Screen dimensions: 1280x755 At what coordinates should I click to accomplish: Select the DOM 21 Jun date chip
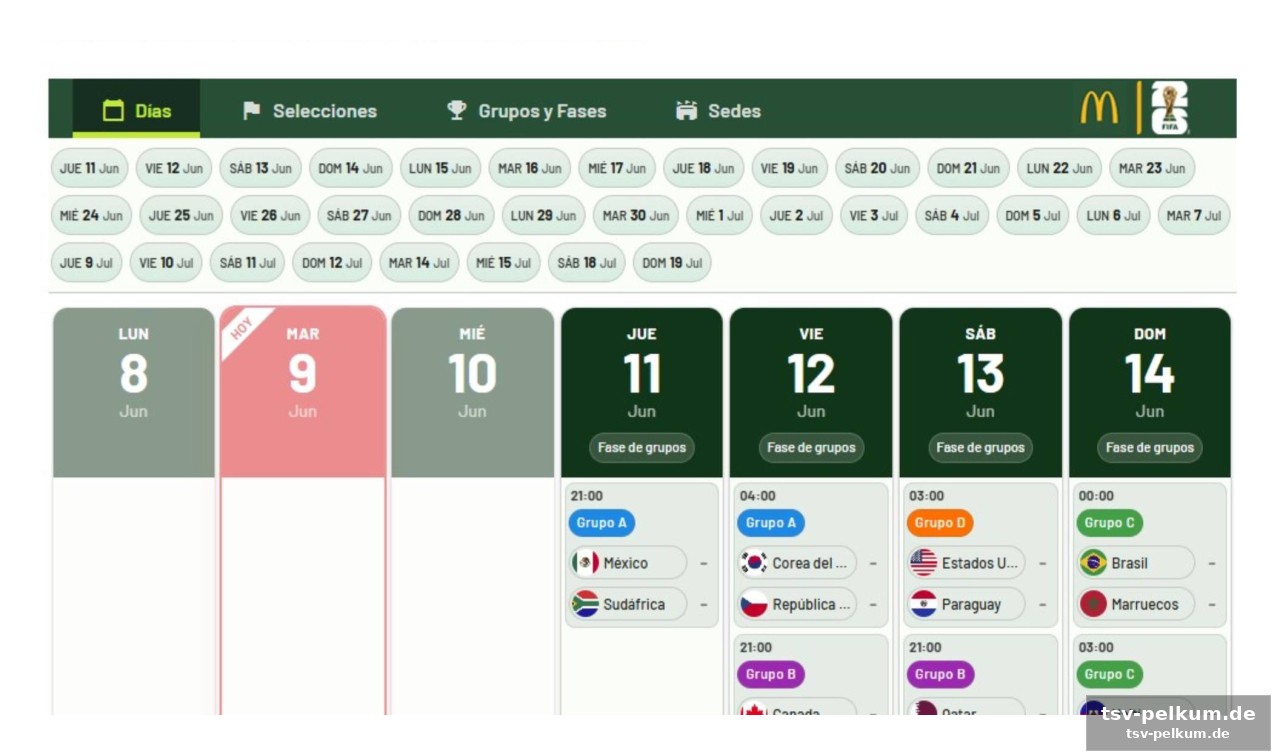tap(968, 168)
